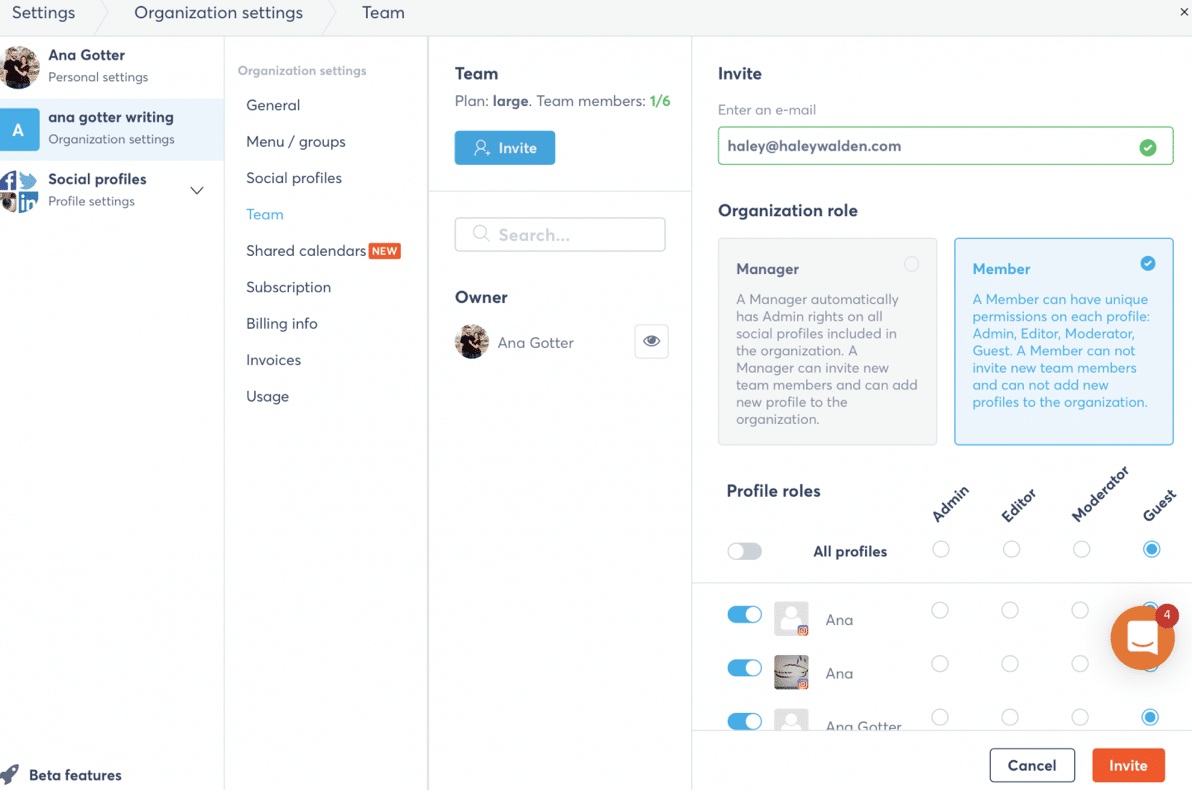Click Ana Gotter's avatar under Owner
1192x792 pixels.
coord(471,342)
